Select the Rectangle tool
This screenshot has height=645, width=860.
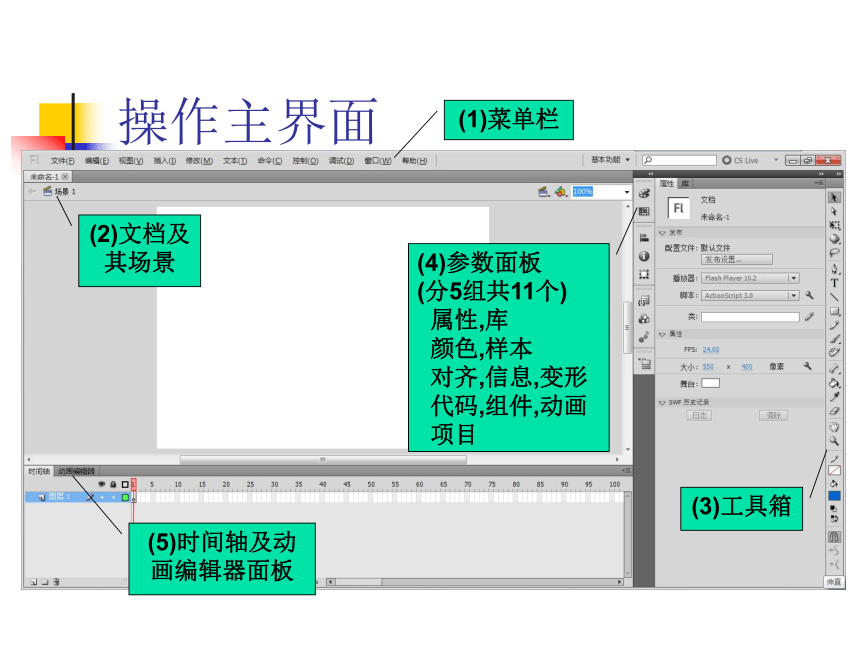point(834,311)
